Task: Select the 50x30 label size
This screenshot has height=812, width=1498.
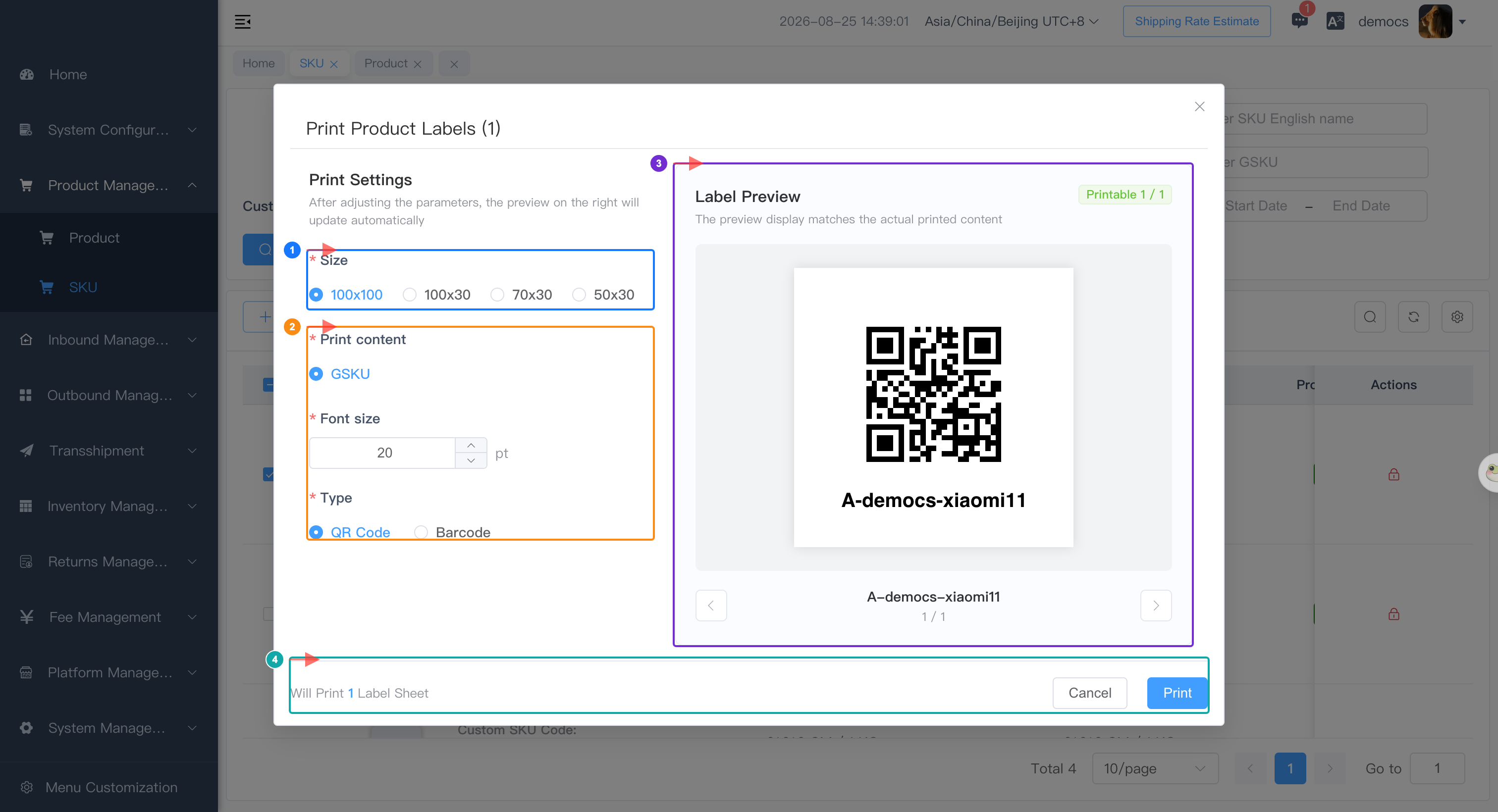Action: [x=604, y=295]
